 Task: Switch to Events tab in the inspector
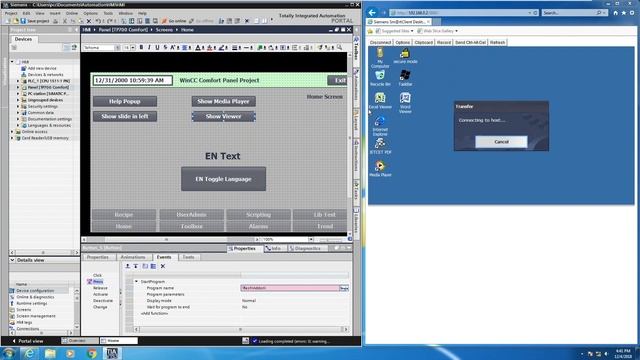pos(164,257)
